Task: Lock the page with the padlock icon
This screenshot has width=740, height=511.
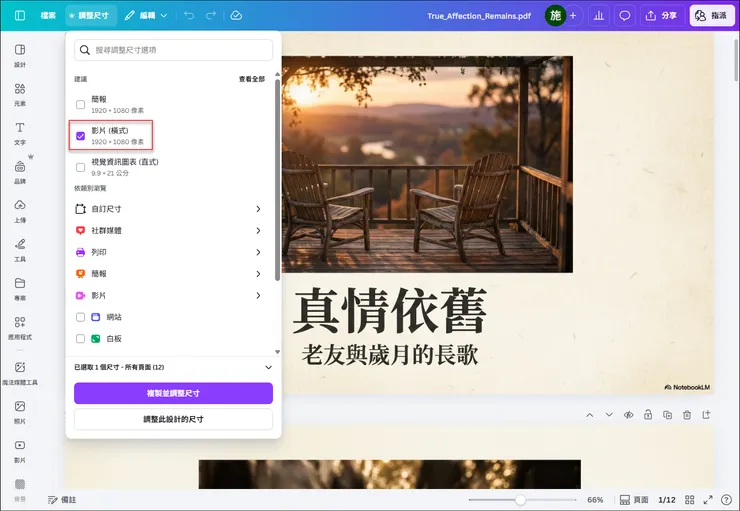Action: [648, 415]
